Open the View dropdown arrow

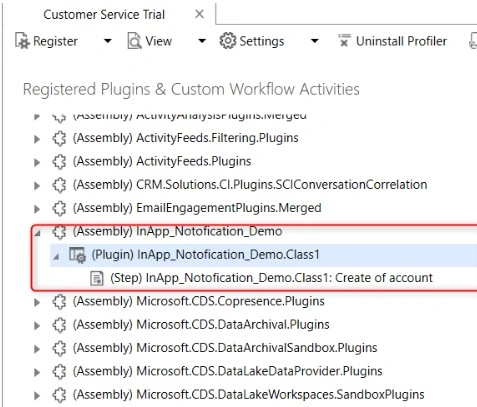[202, 41]
